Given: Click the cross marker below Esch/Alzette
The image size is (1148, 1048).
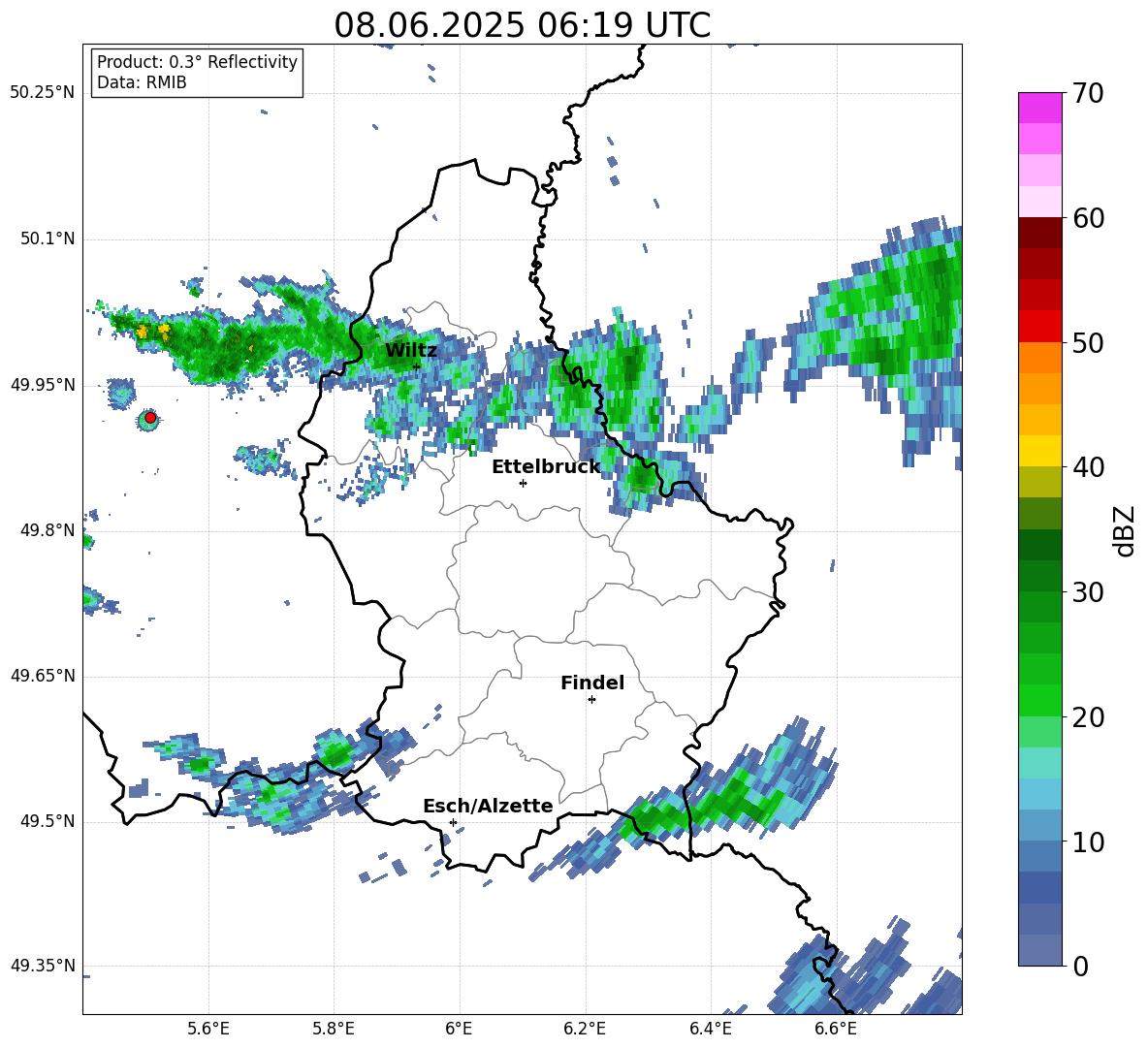Looking at the screenshot, I should point(453,822).
